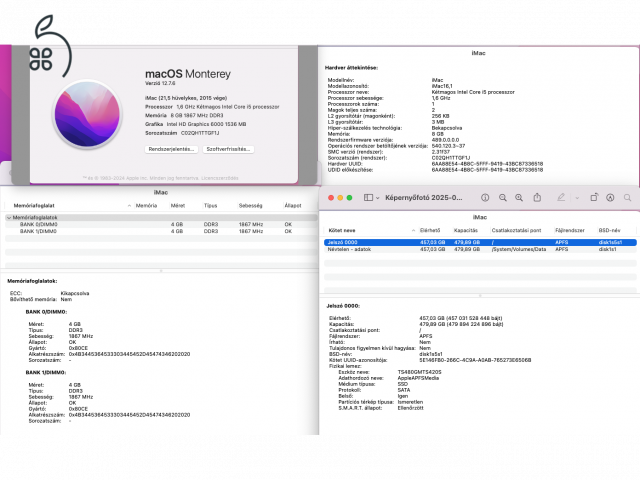
Task: Sort memory table by Sebesség header
Action: (250, 206)
